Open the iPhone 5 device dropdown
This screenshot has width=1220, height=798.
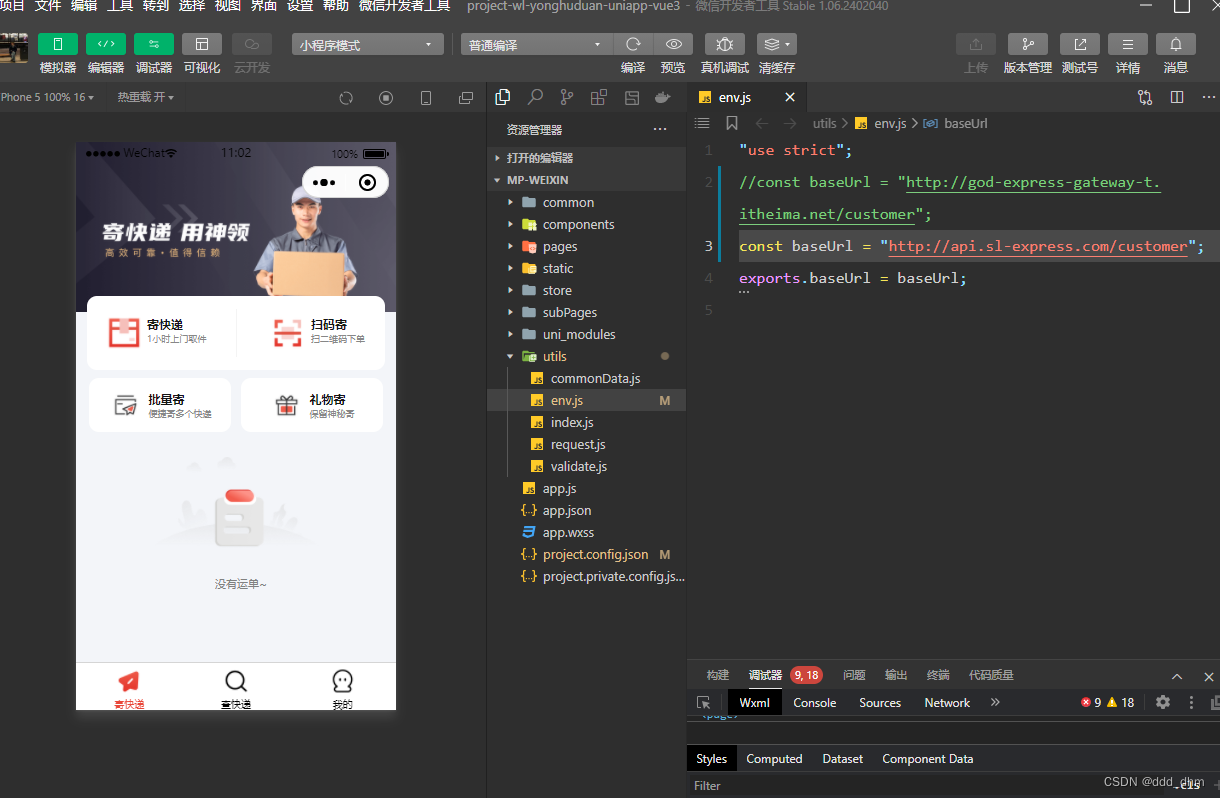(x=47, y=97)
